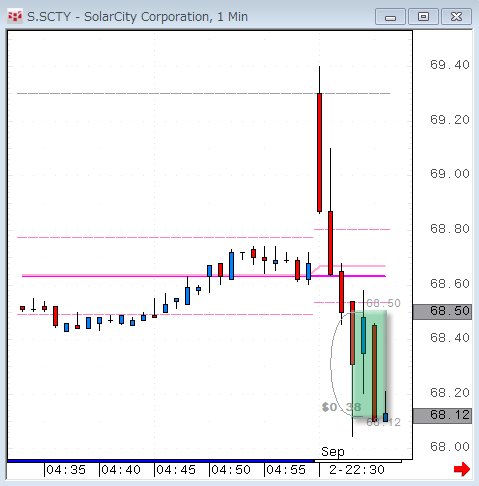479x486 pixels.
Task: Click the 68.40 price axis label
Action: [x=450, y=338]
